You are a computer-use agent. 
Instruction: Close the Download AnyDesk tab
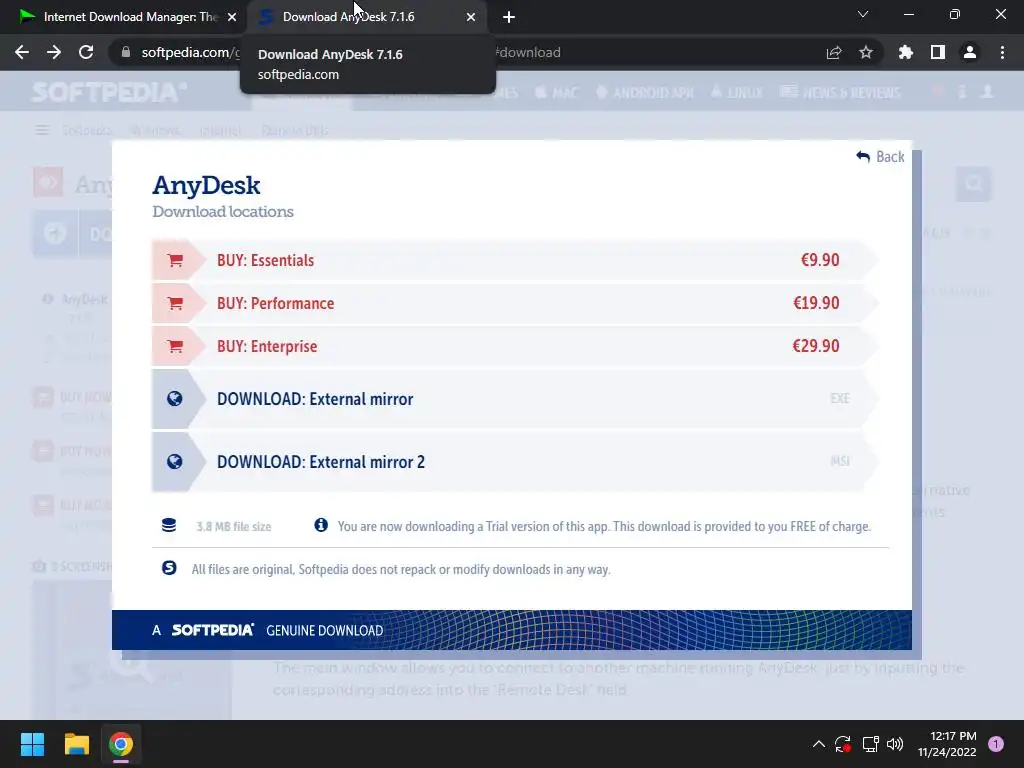click(471, 18)
